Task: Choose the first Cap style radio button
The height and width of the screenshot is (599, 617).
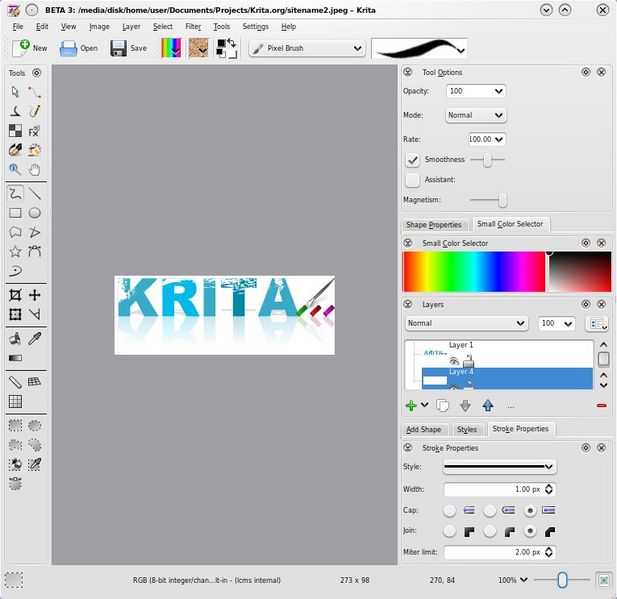Action: click(x=449, y=510)
